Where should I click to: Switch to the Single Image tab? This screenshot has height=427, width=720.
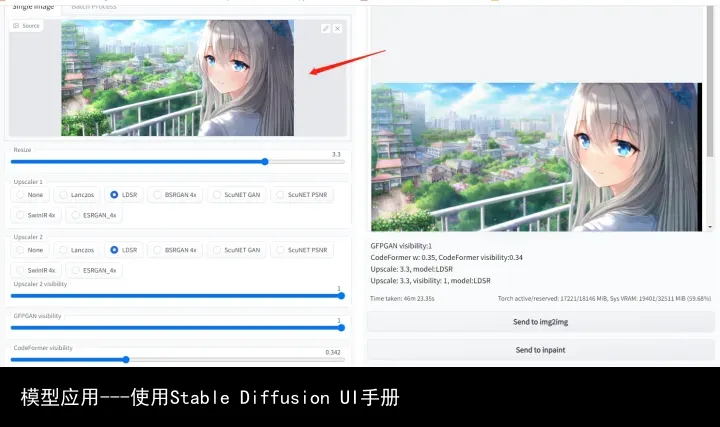coord(32,6)
